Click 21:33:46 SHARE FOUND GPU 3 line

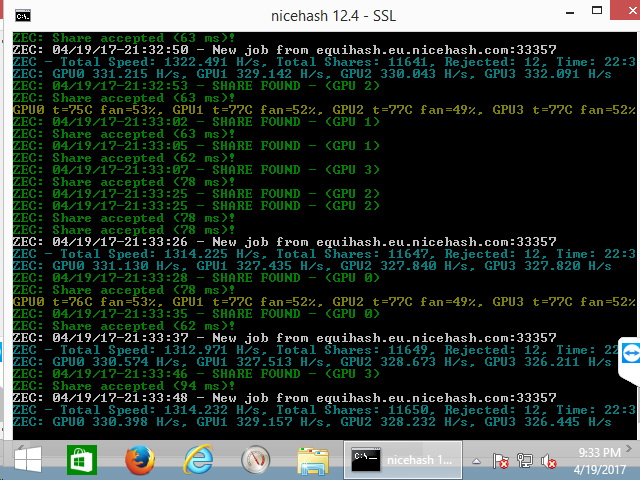click(x=196, y=374)
